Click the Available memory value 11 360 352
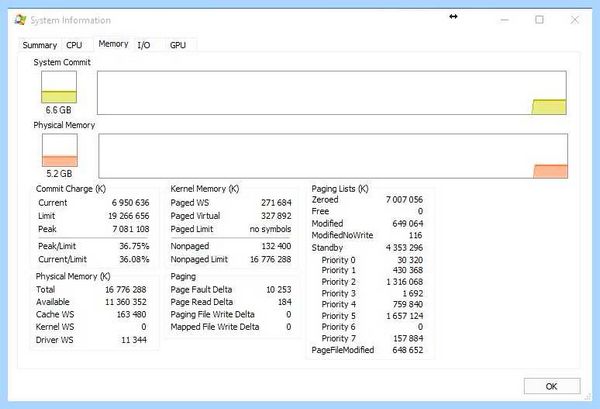Screen dimensions: 600x409 (126, 302)
